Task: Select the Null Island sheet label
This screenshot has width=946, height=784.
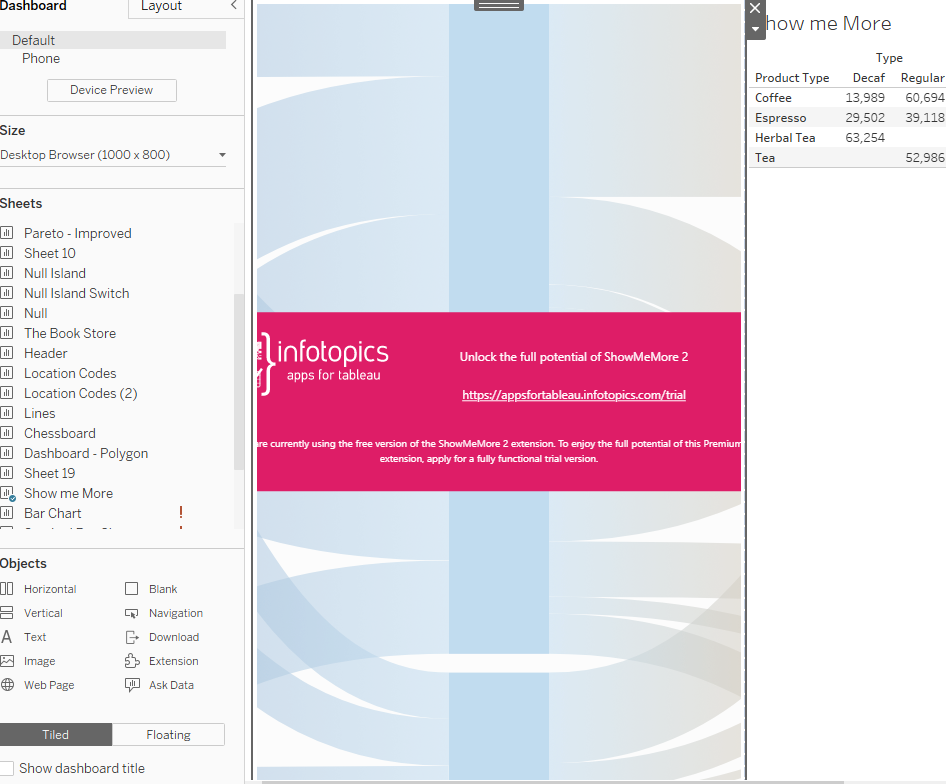Action: tap(54, 273)
